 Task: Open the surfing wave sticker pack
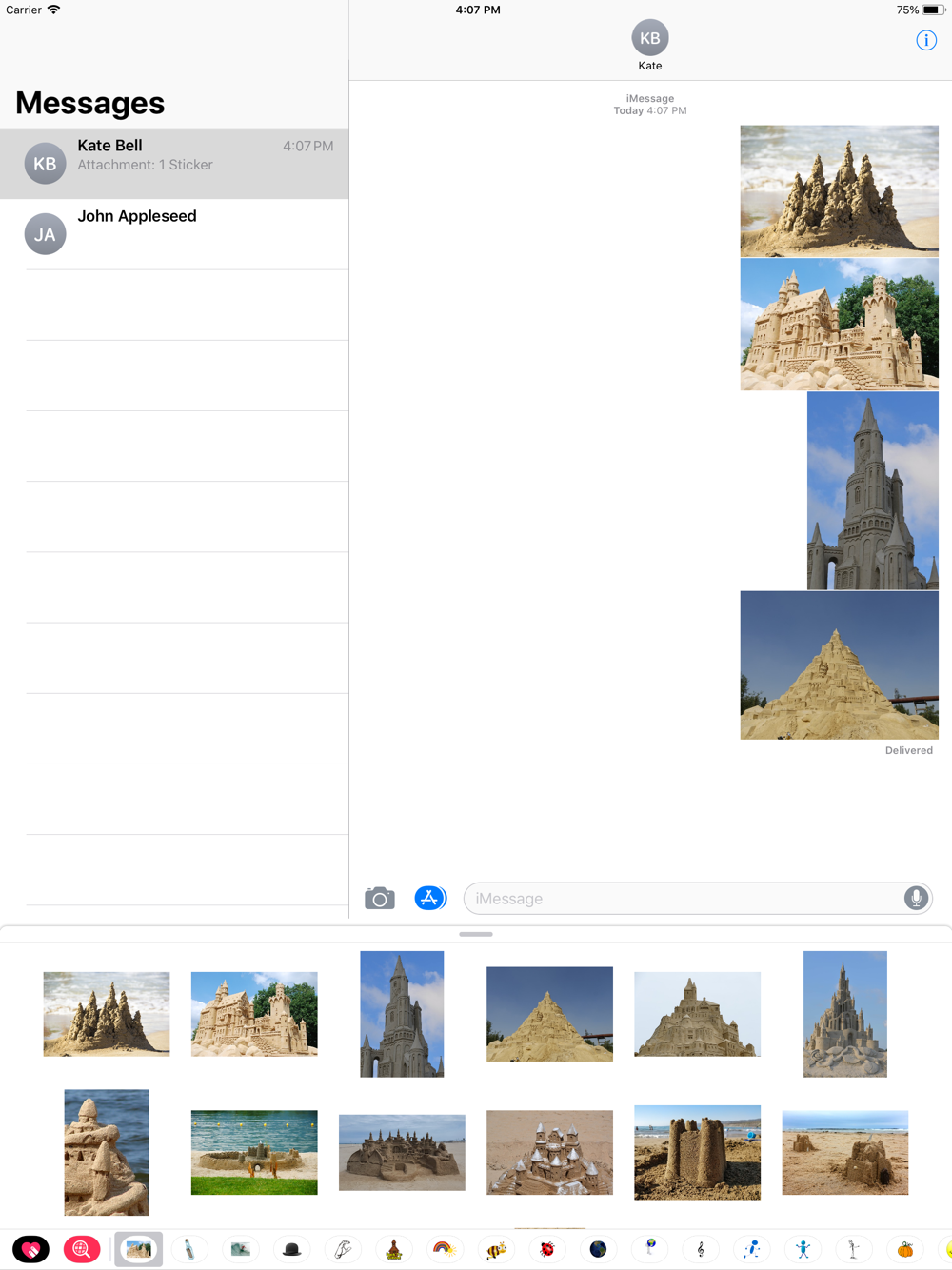(241, 1249)
